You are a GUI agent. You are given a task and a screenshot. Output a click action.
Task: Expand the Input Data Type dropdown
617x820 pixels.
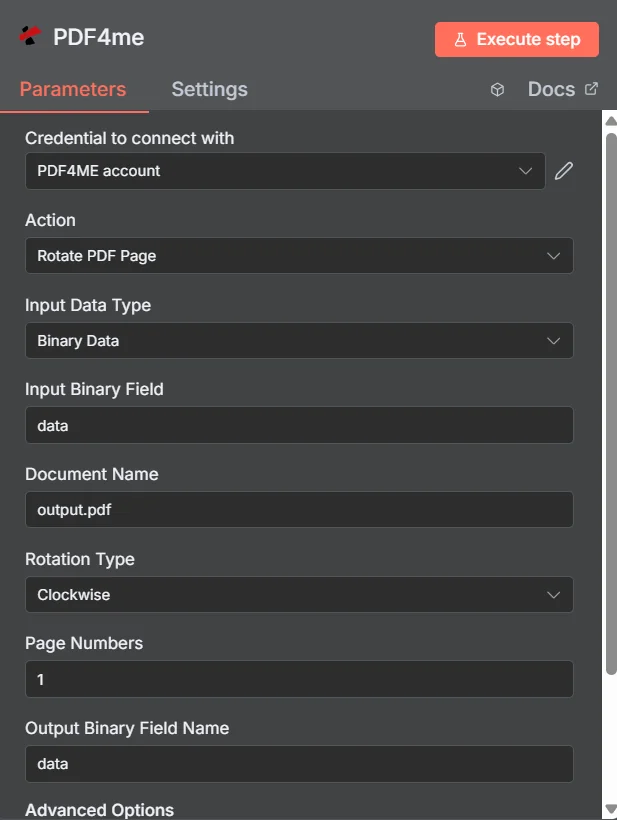tap(298, 340)
